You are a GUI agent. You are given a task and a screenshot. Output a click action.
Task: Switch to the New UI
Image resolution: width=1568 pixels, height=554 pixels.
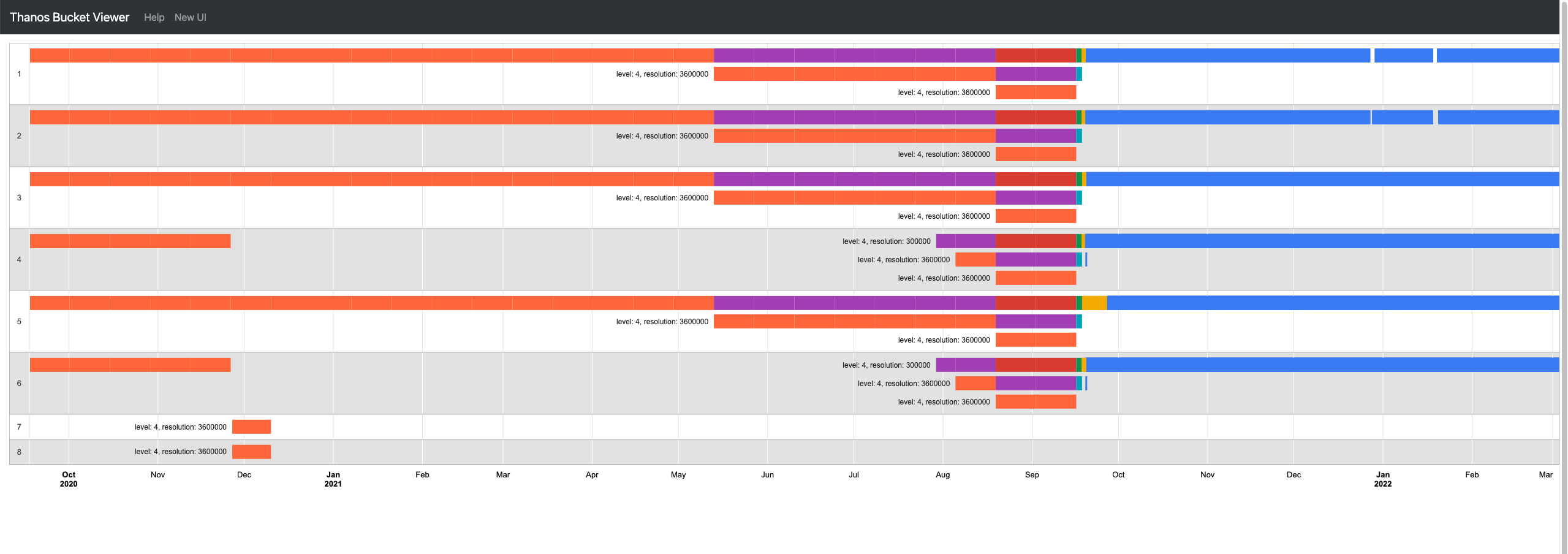tap(190, 17)
